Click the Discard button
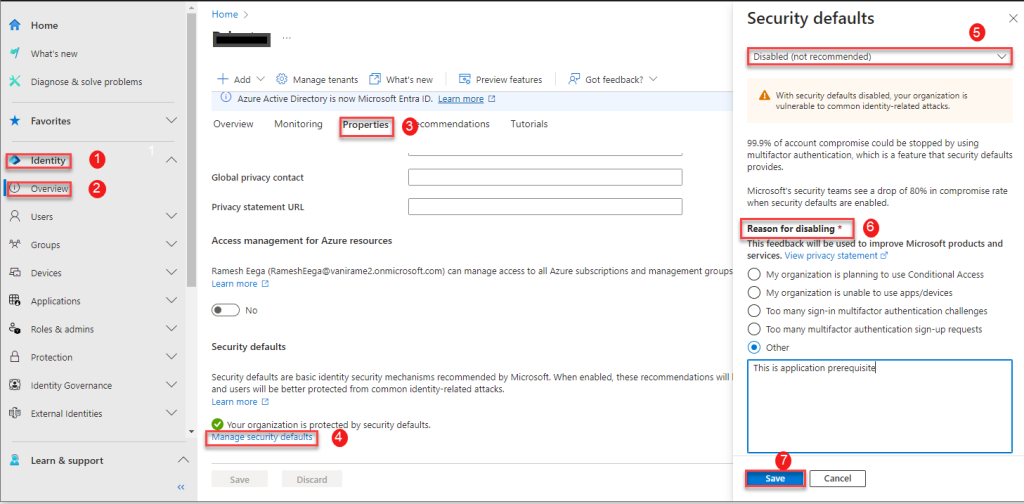 [x=312, y=480]
